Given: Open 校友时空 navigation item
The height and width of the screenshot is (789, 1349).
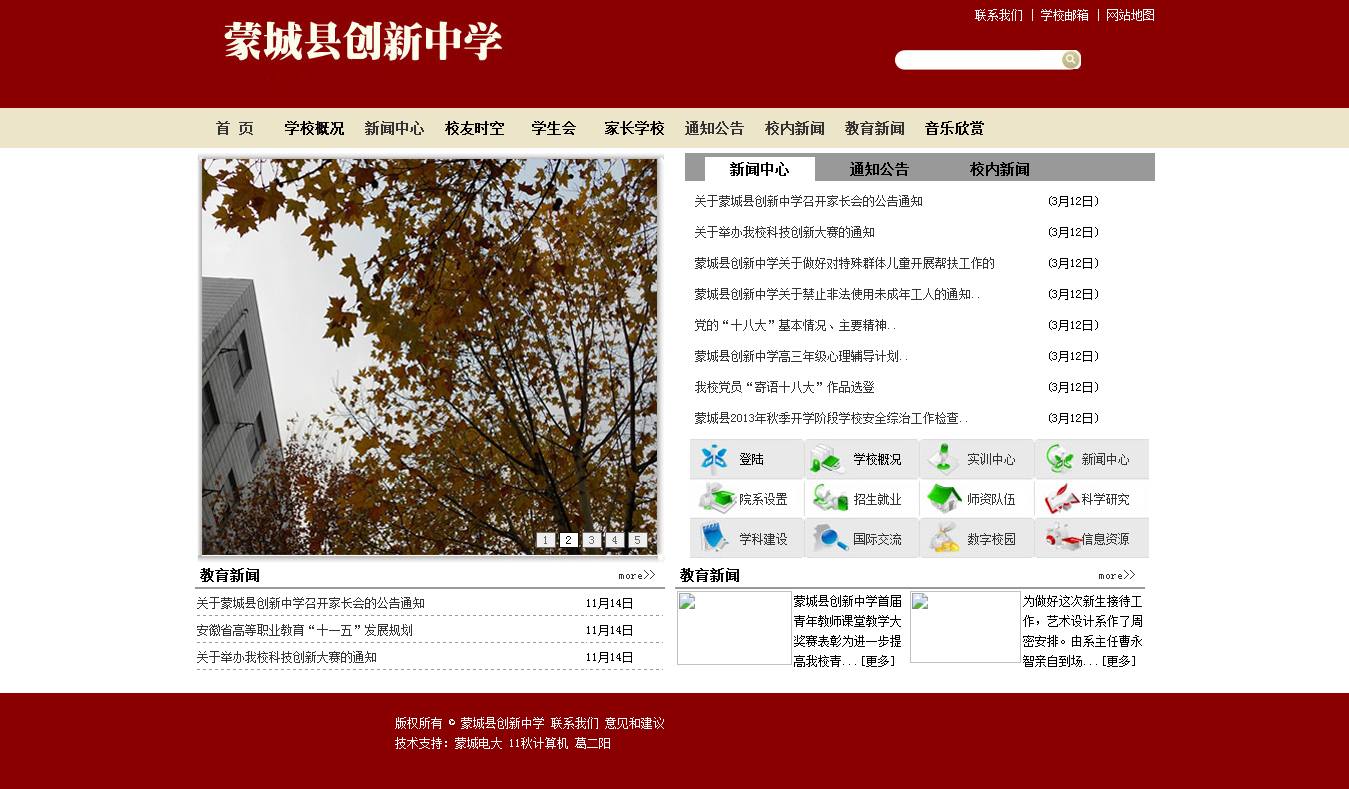Looking at the screenshot, I should coord(474,128).
